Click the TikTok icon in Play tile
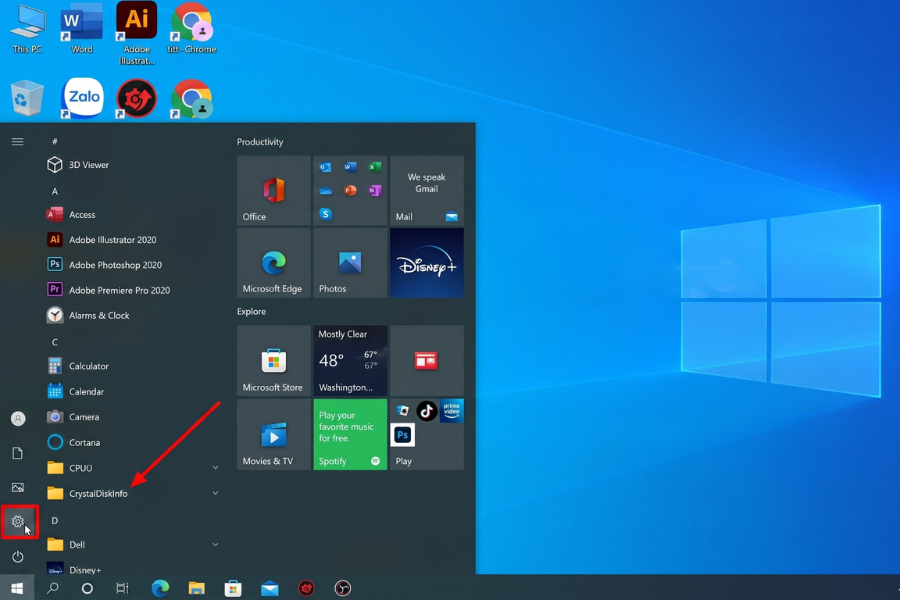 426,411
